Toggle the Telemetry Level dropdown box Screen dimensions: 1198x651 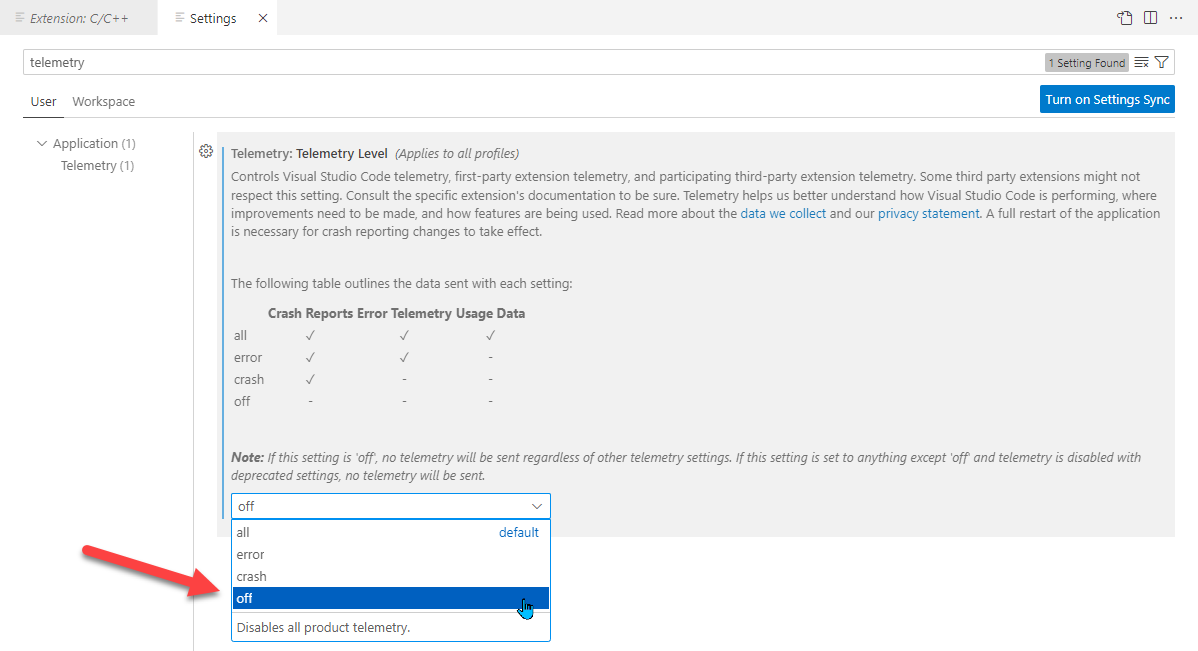click(x=390, y=506)
